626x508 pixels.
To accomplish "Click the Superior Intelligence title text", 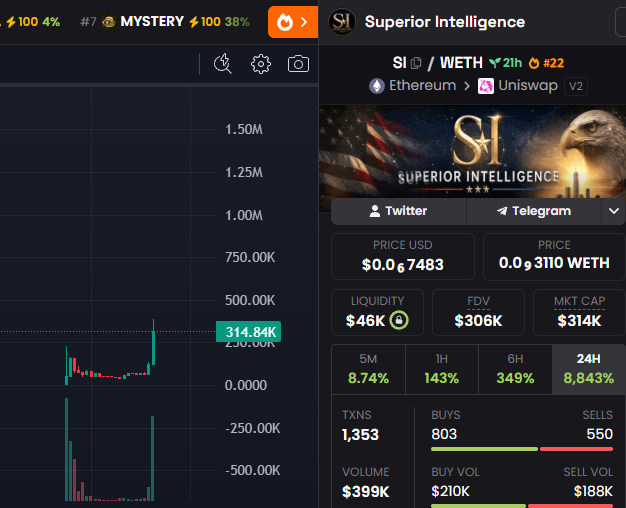I will (x=445, y=22).
